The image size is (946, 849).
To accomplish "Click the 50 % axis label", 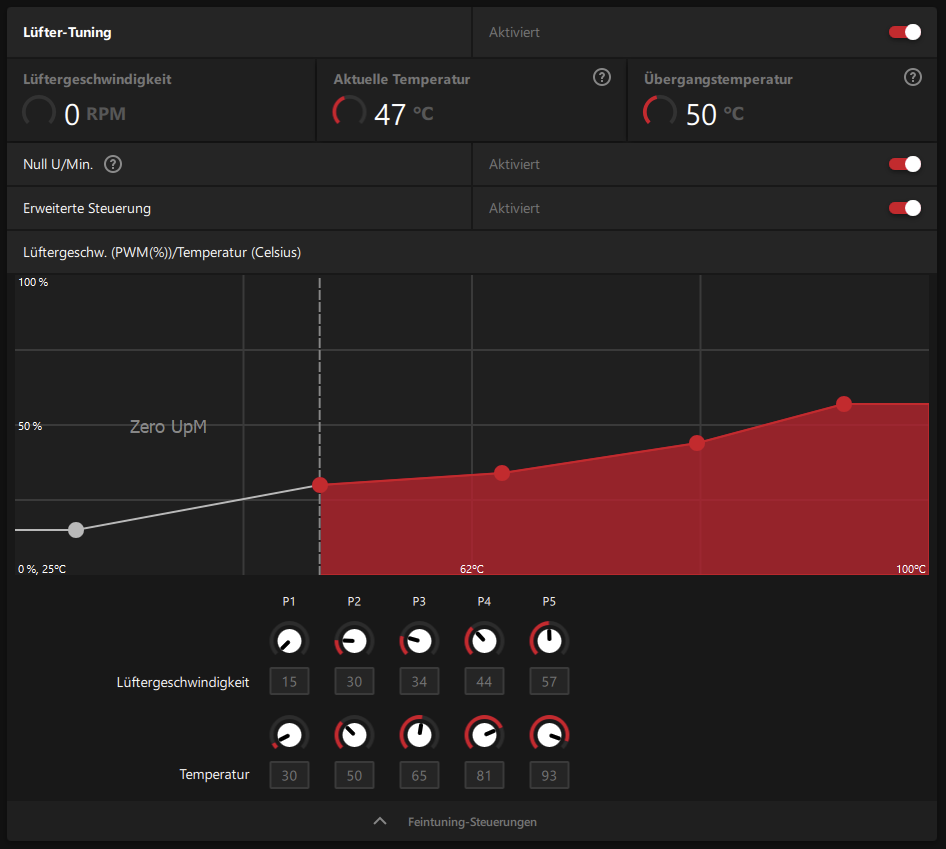I will [30, 426].
